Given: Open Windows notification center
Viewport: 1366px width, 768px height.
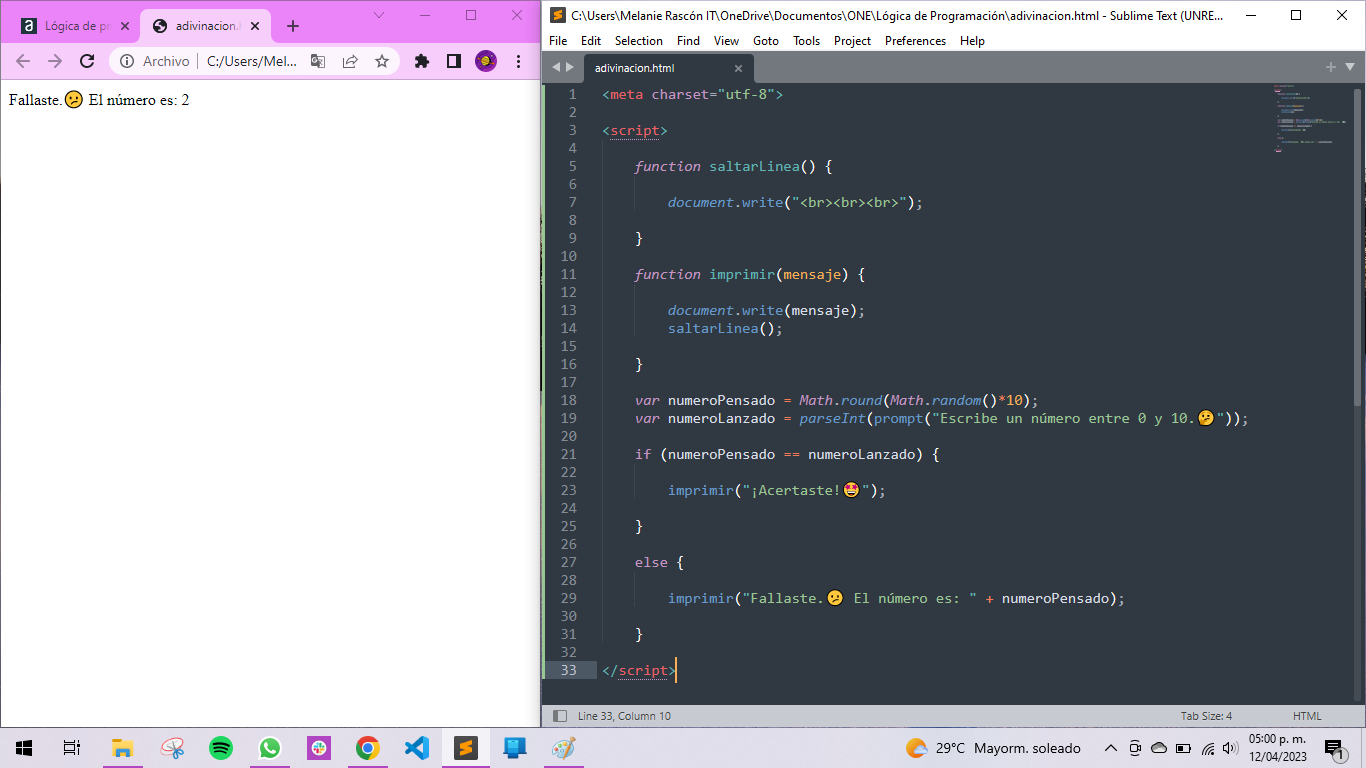Looking at the screenshot, I should (1334, 748).
